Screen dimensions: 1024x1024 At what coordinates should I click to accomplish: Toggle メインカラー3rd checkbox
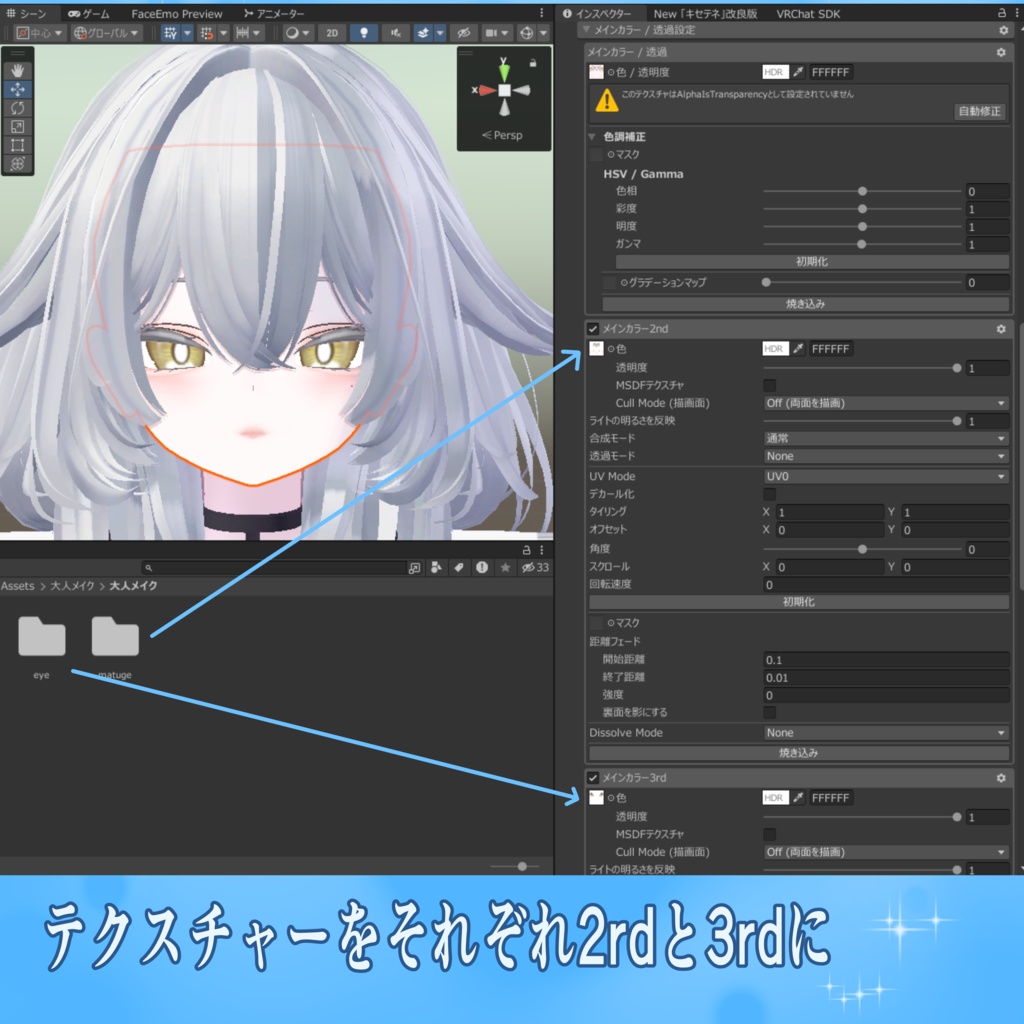[592, 778]
